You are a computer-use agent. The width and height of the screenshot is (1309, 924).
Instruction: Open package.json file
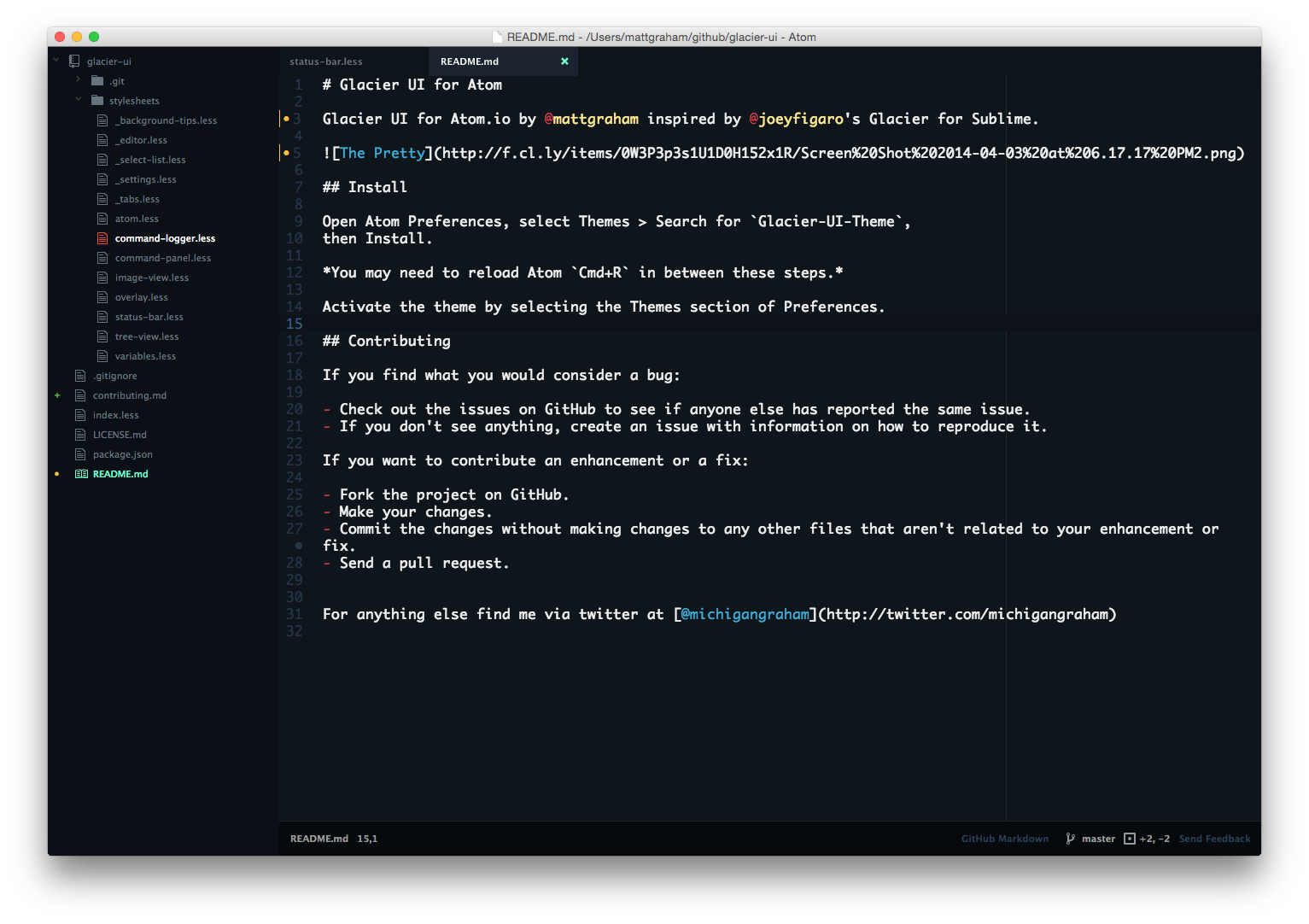(x=123, y=454)
